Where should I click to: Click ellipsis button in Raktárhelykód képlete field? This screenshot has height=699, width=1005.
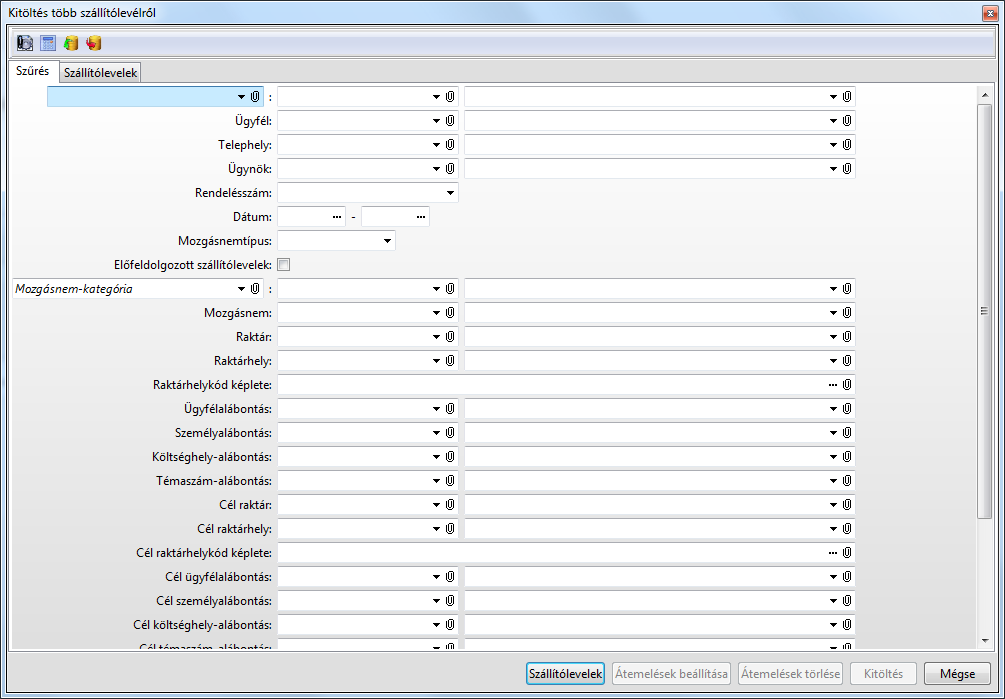[x=832, y=384]
